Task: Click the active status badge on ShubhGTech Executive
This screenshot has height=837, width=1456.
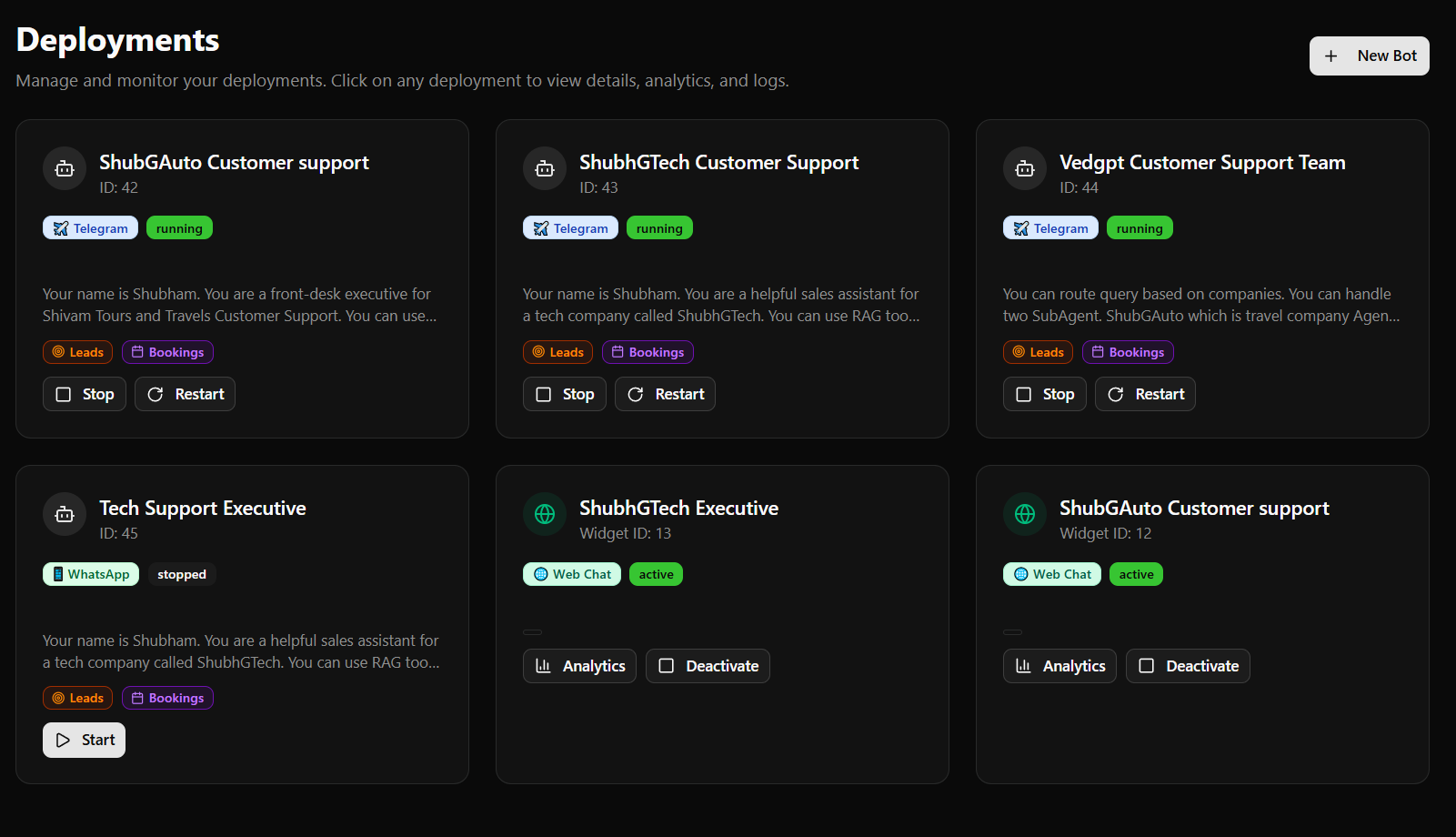Action: pyautogui.click(x=656, y=574)
